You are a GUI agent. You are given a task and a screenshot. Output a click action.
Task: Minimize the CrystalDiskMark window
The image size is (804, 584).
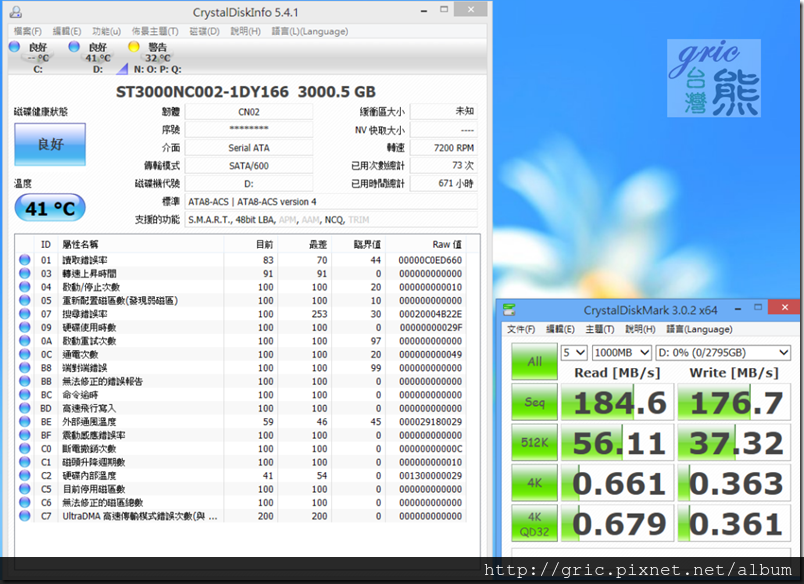click(x=737, y=309)
